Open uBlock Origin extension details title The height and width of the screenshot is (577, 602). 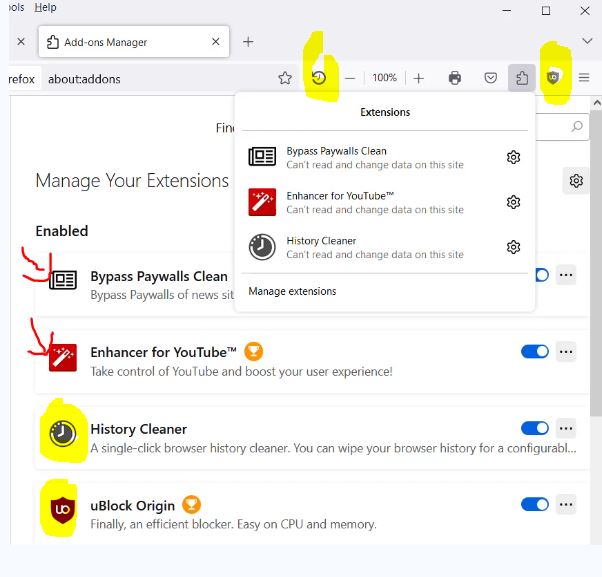tap(132, 506)
